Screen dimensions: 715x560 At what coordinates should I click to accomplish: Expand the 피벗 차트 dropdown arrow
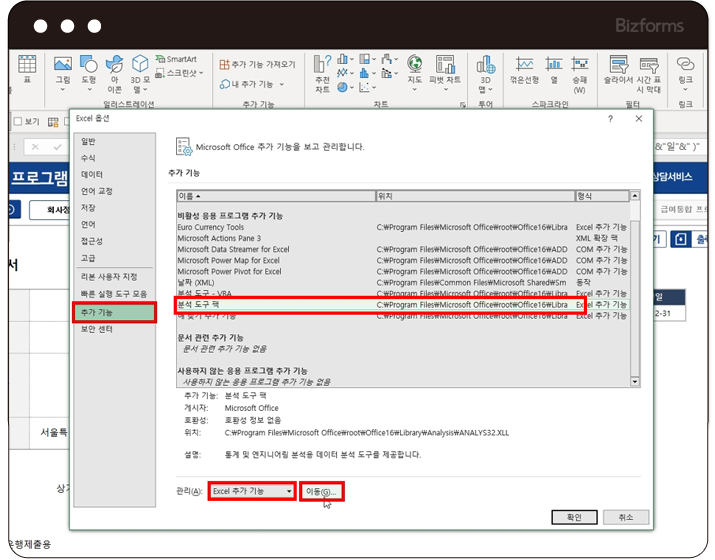coord(445,90)
